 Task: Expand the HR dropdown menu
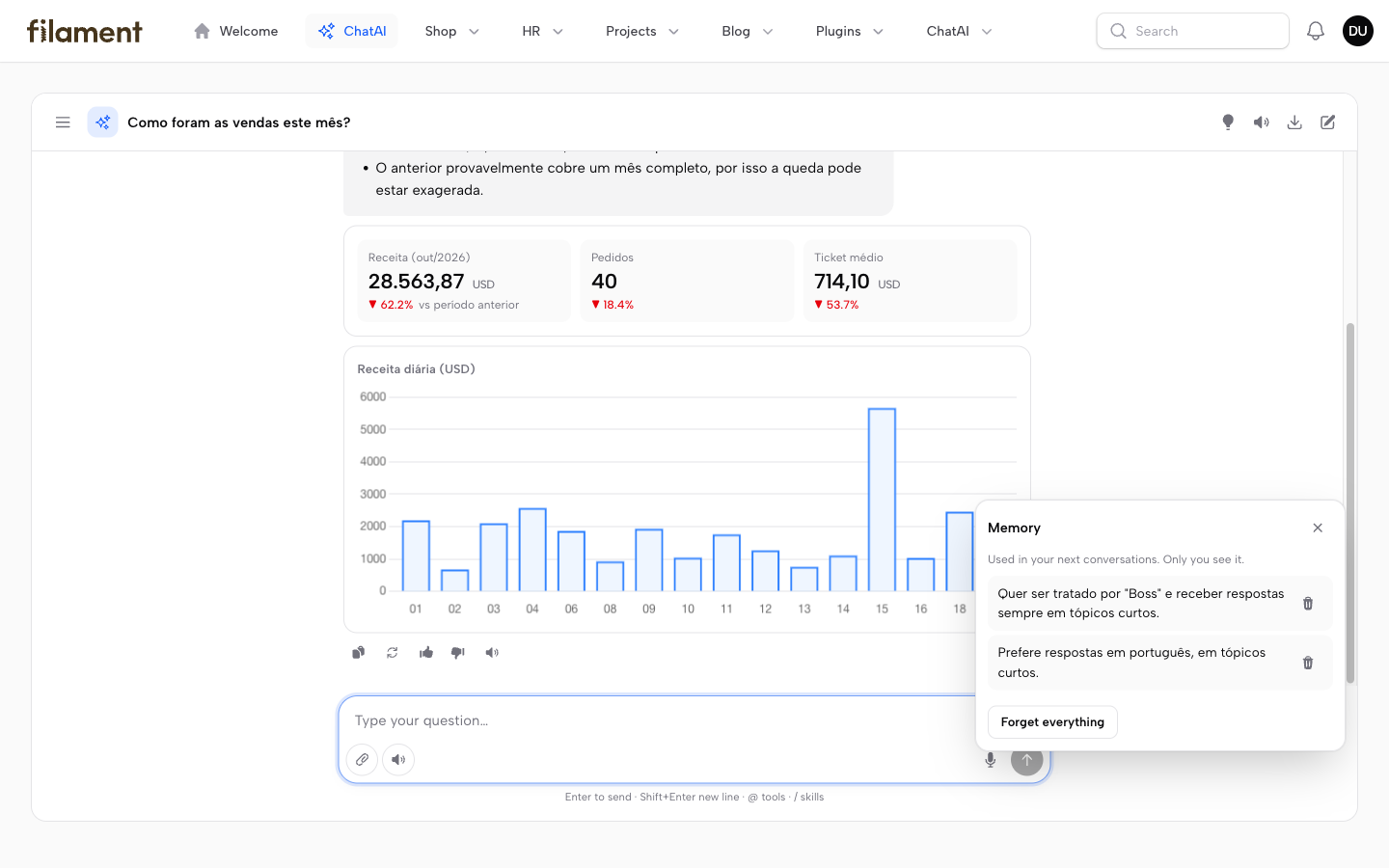(x=542, y=31)
